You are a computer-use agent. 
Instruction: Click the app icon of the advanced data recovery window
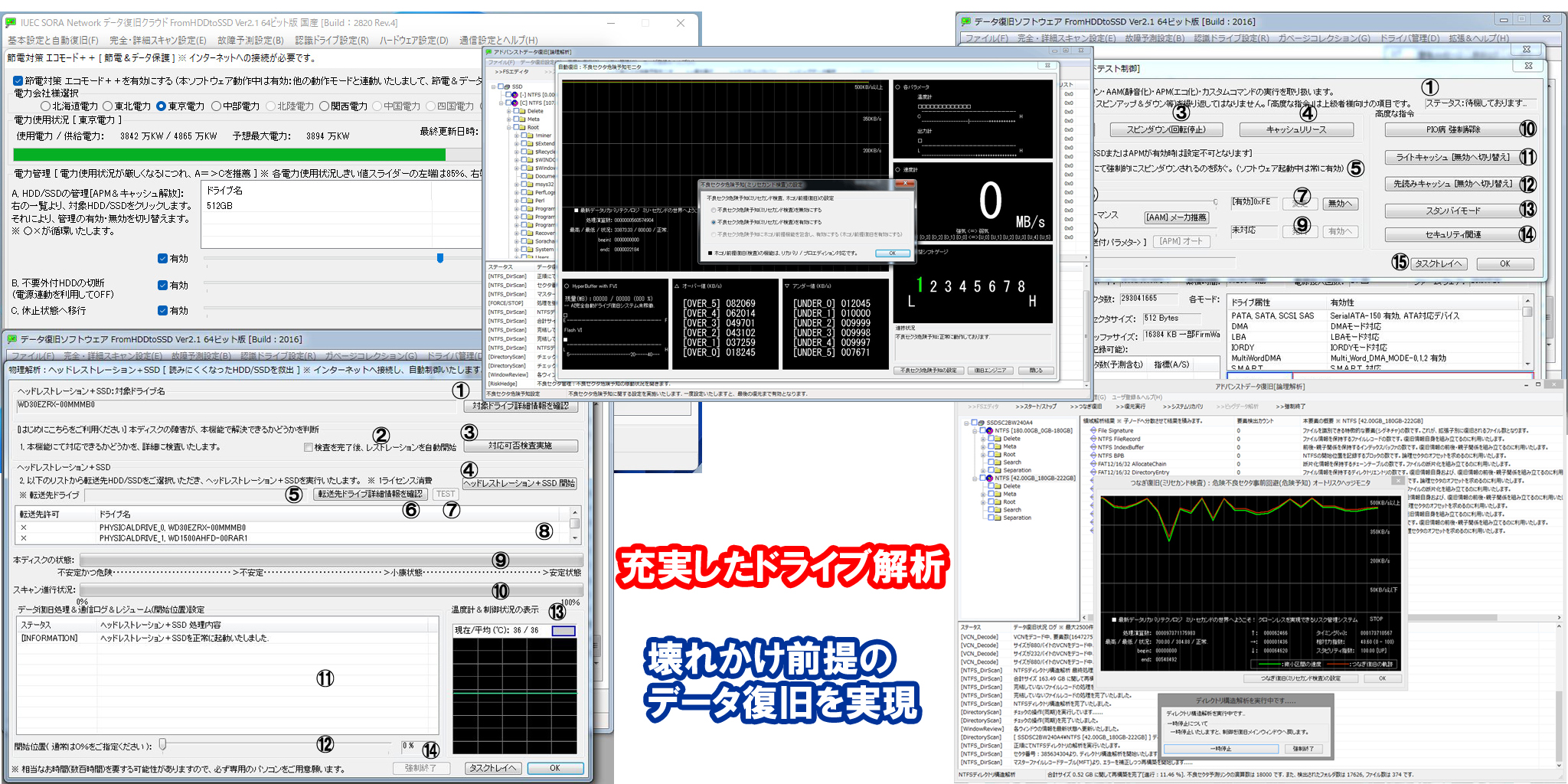click(488, 52)
